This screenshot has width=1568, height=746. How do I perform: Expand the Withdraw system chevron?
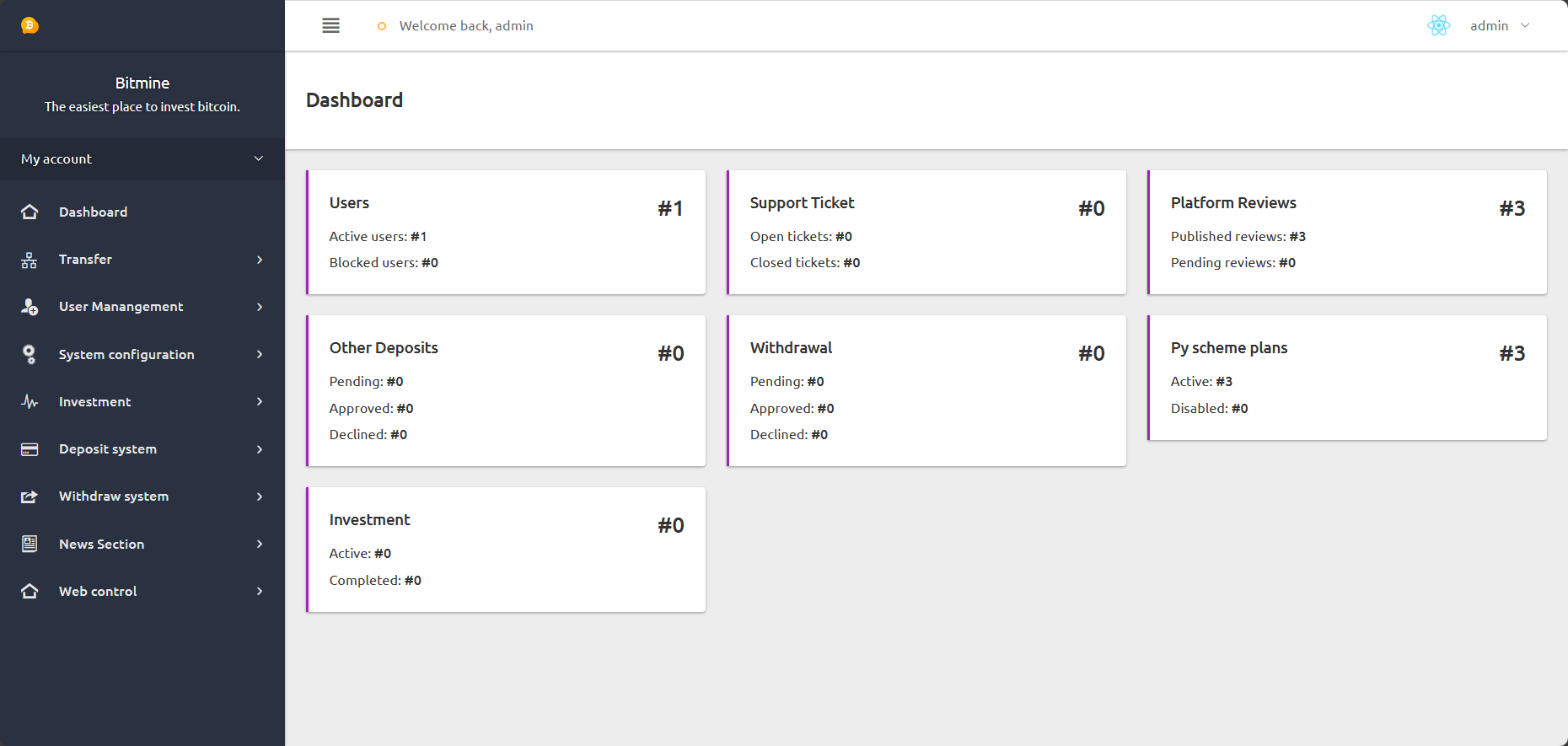tap(260, 496)
